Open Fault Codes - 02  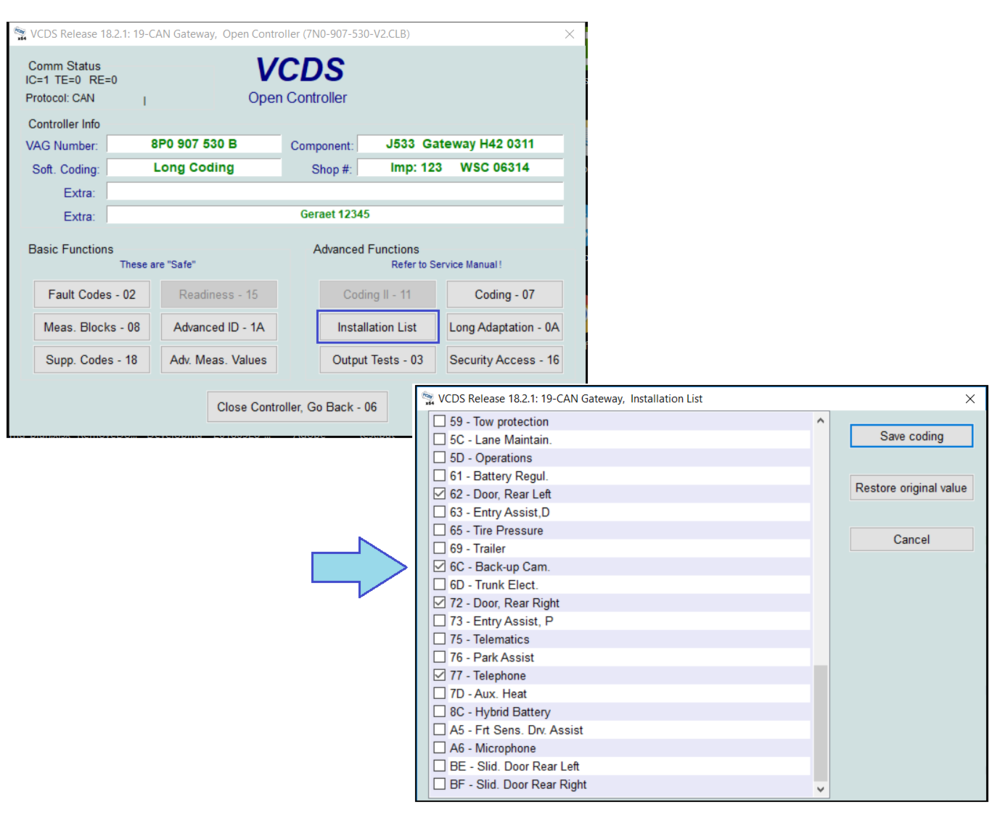[92, 295]
